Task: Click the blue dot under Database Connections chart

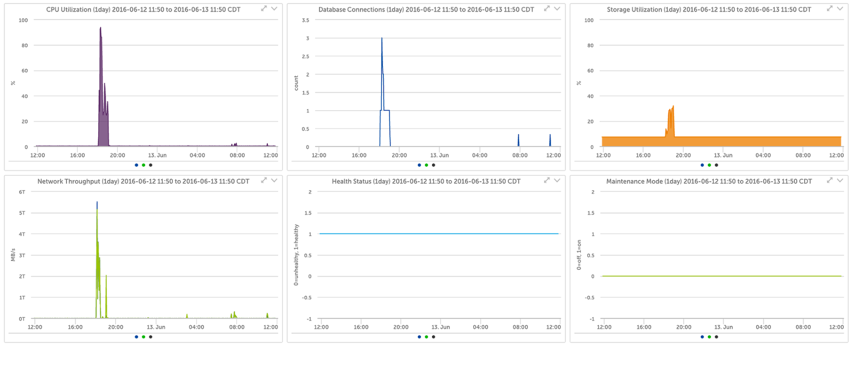Action: click(x=419, y=165)
